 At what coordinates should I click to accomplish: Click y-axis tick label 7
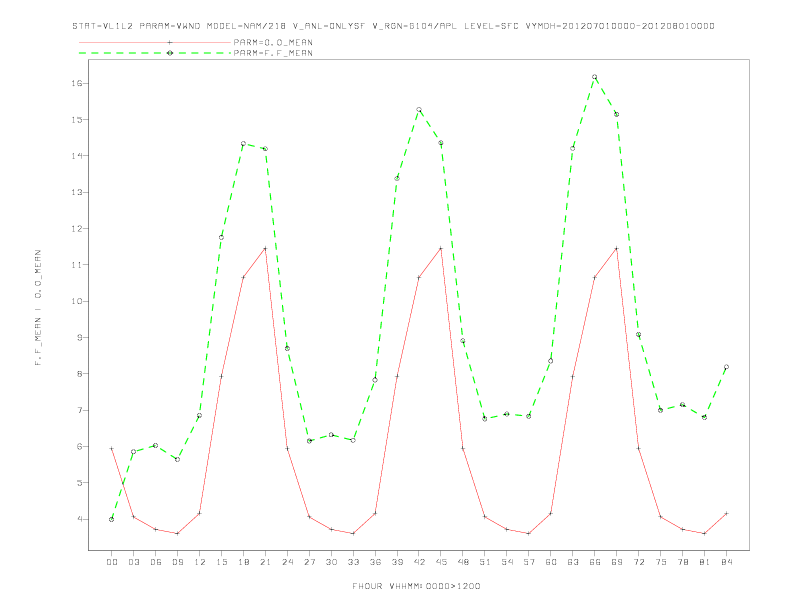79,411
